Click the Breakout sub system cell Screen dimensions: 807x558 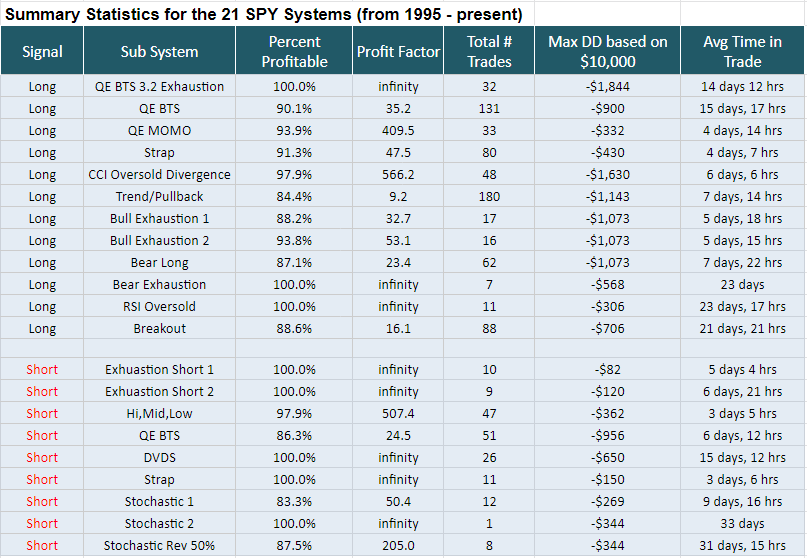pyautogui.click(x=159, y=328)
